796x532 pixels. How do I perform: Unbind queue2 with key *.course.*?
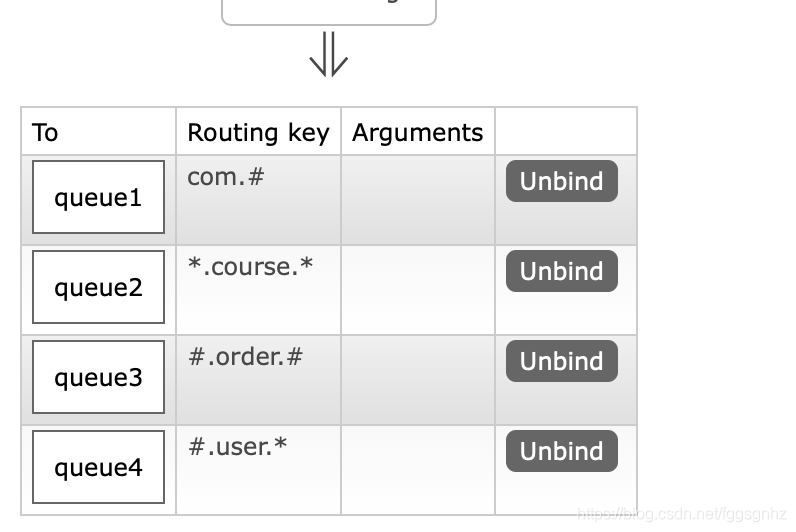(x=561, y=271)
